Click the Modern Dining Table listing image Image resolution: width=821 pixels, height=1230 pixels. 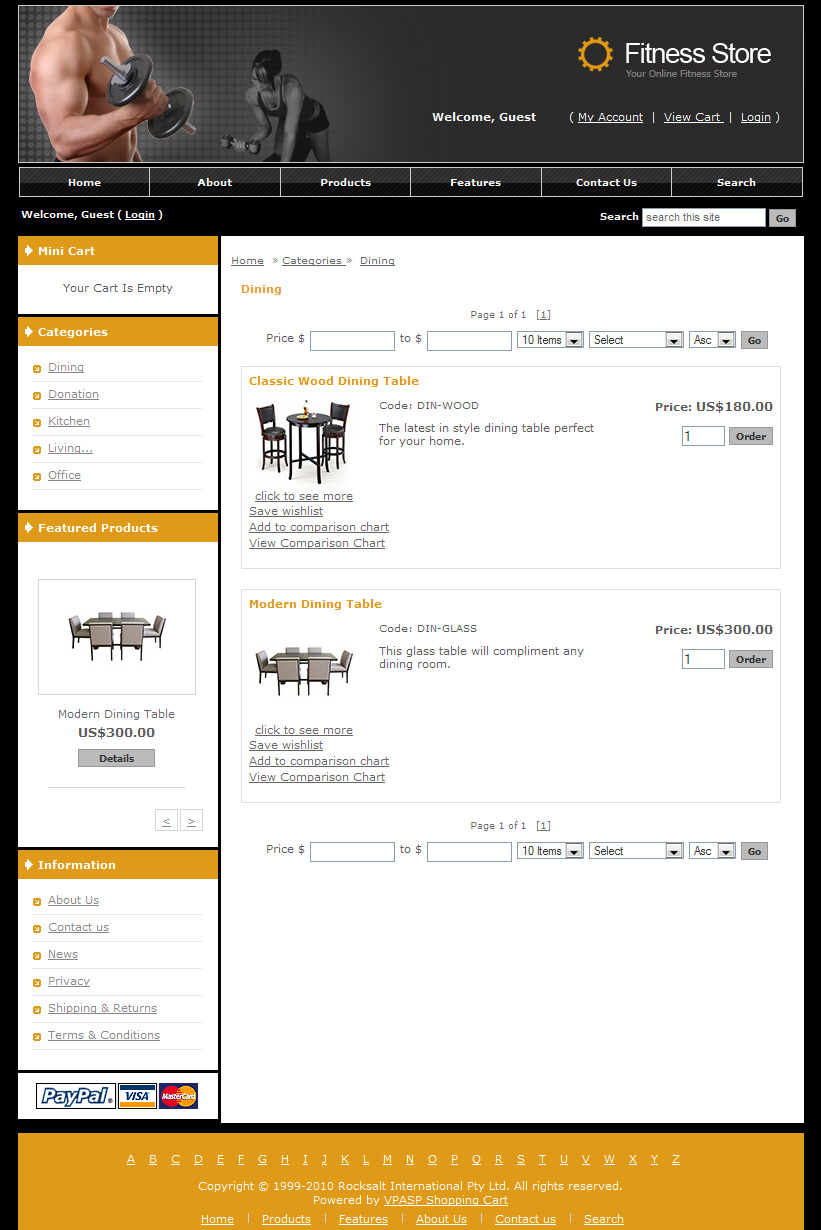[304, 671]
